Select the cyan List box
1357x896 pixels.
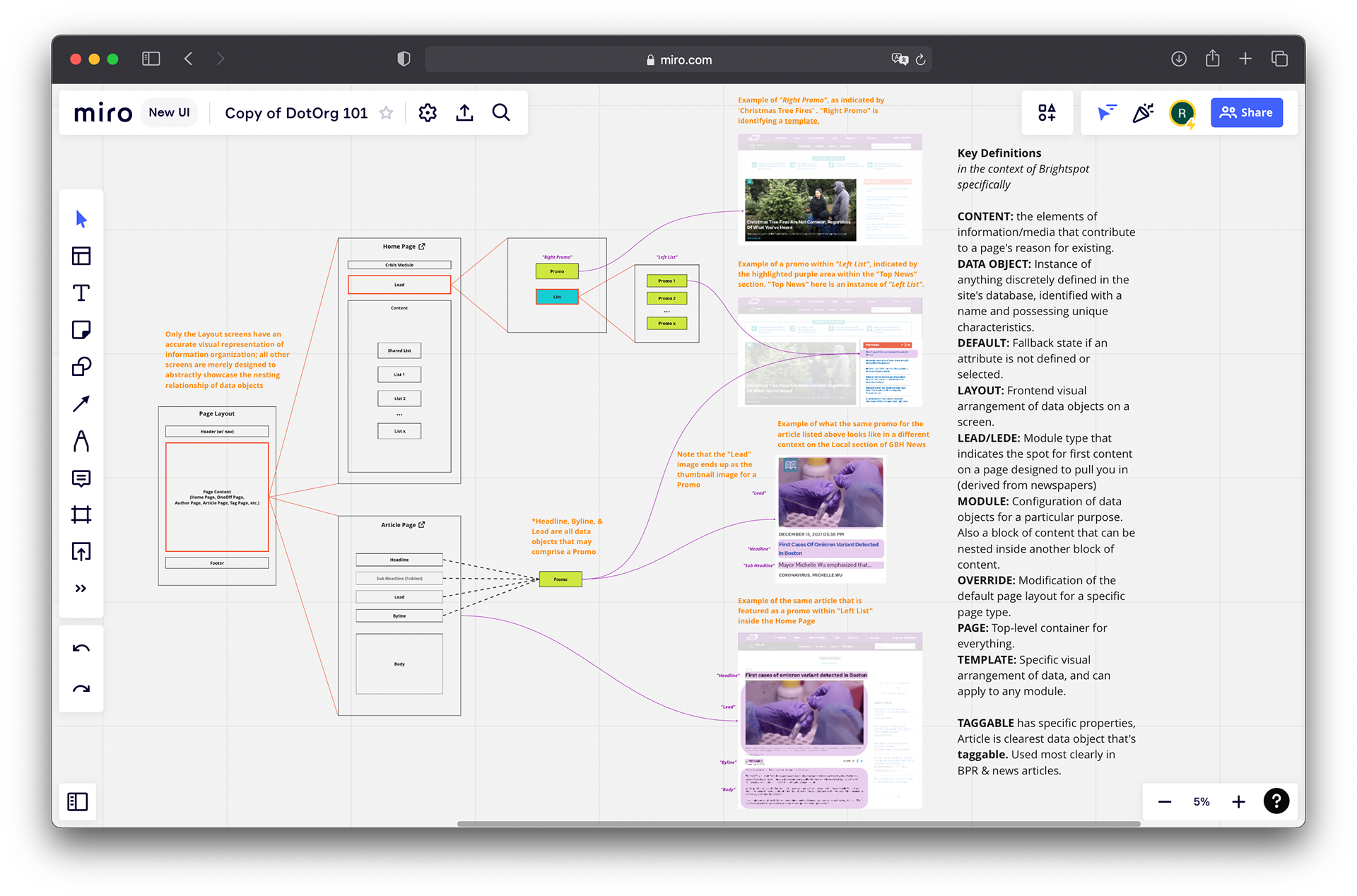[557, 297]
